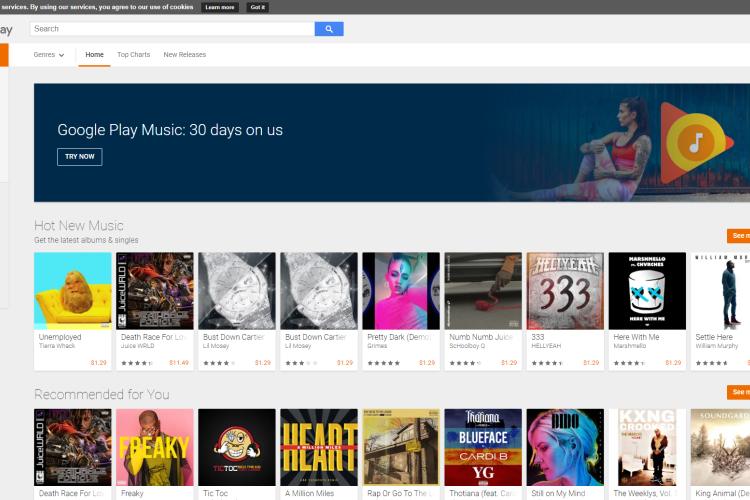750x500 pixels.
Task: Click the Hot New Music heading
Action: pos(79,225)
